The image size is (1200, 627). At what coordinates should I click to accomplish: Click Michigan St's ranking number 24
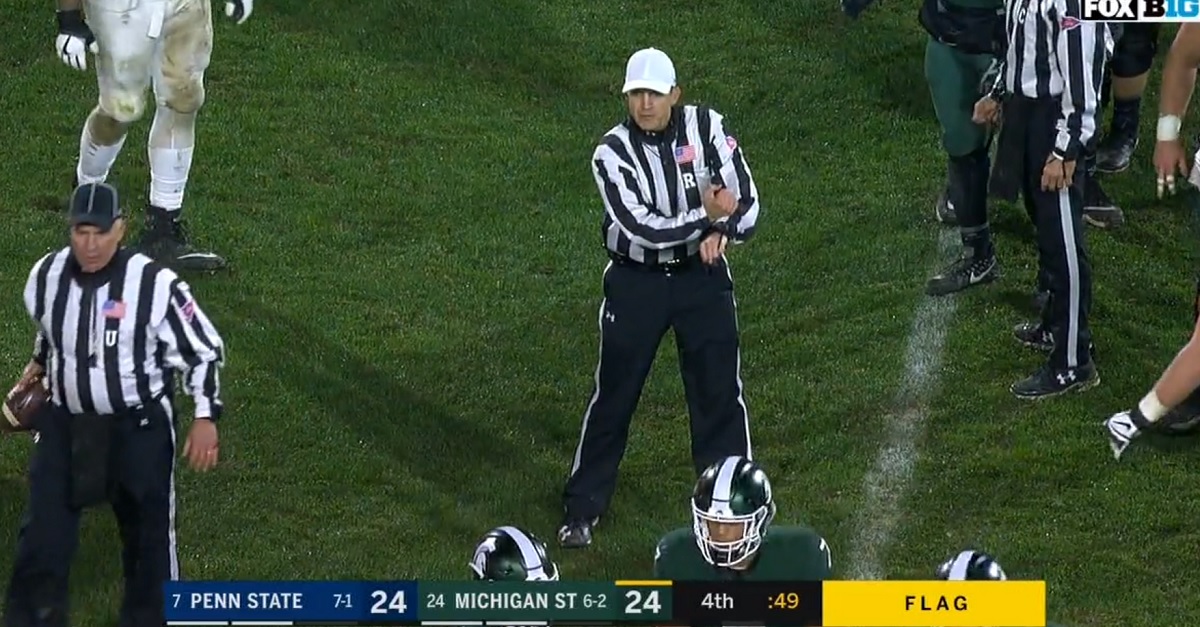pos(435,602)
